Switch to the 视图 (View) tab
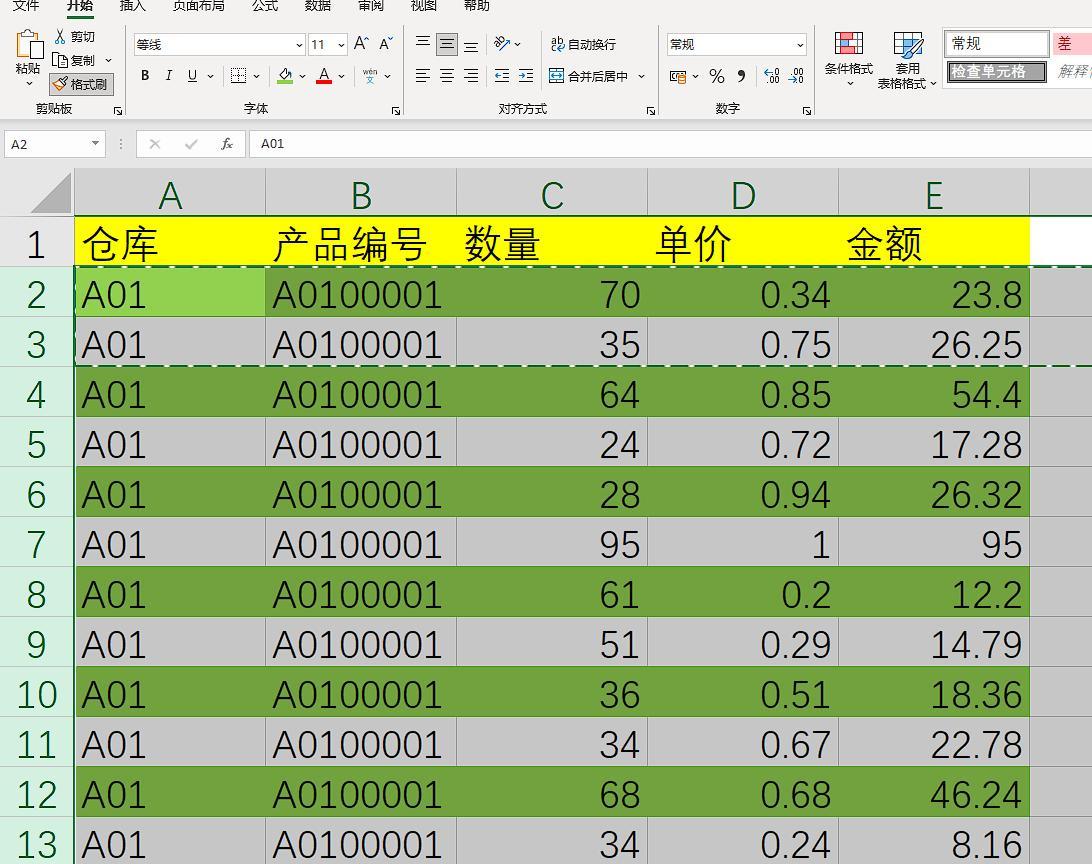This screenshot has height=864, width=1092. (x=423, y=6)
